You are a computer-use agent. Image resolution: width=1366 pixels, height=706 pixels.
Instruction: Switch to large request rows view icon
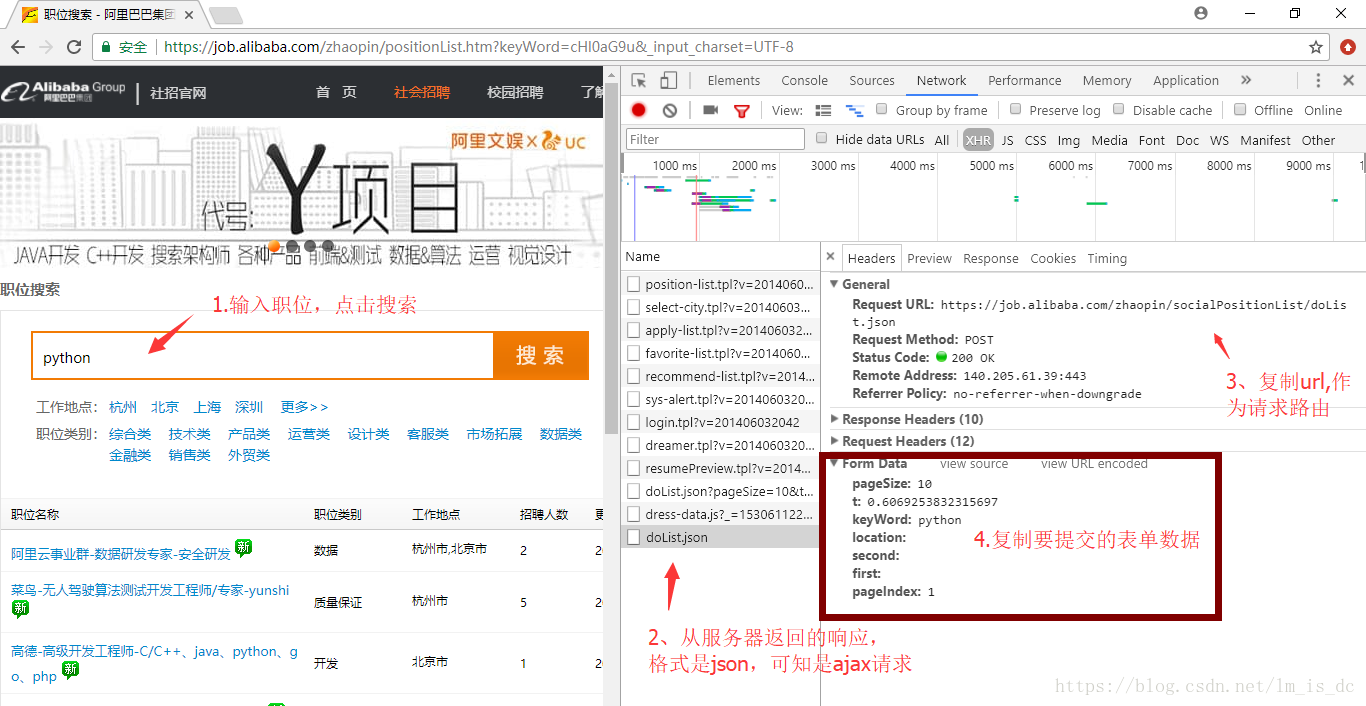tap(824, 110)
